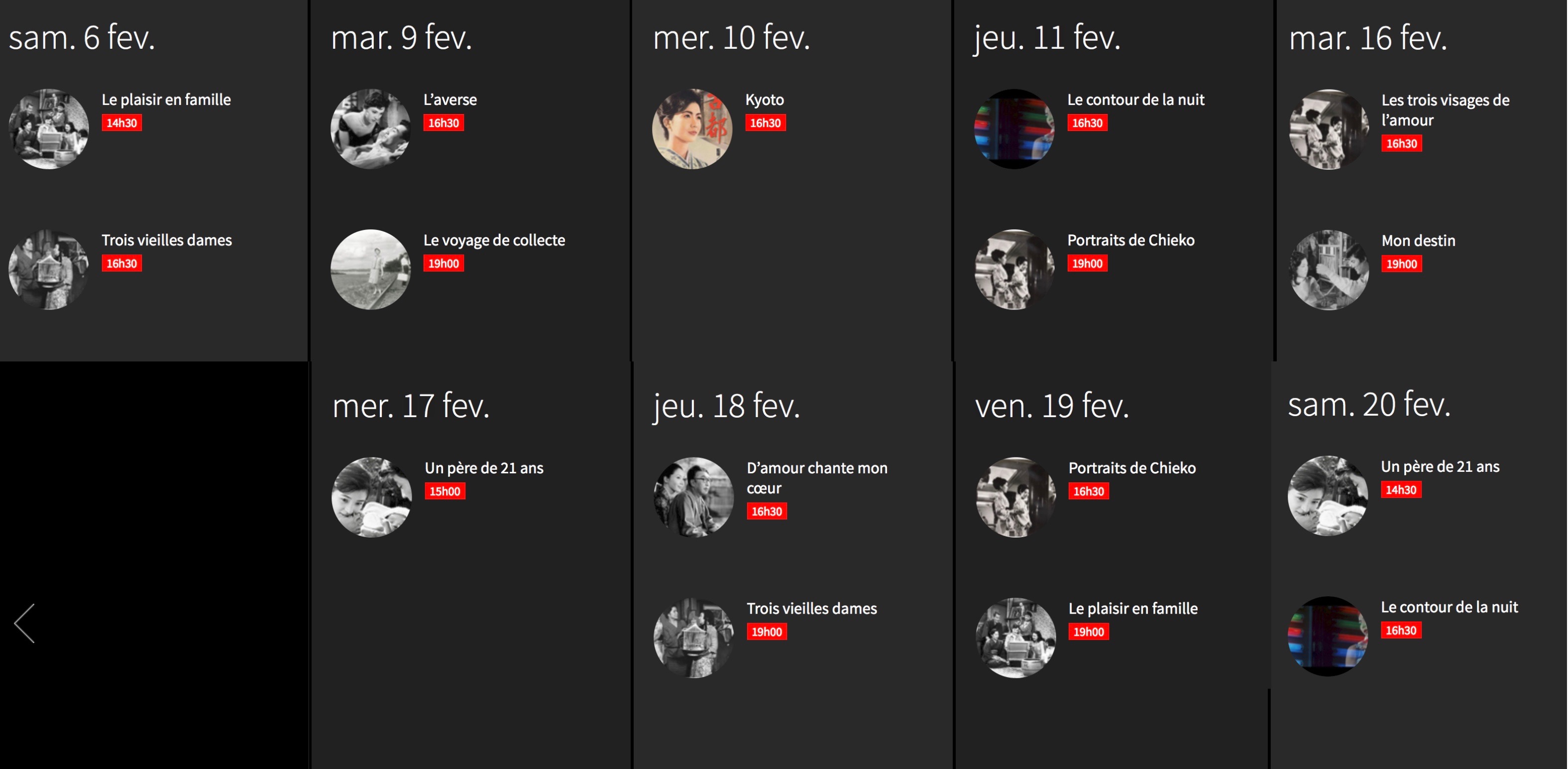This screenshot has width=1568, height=769.
Task: Click the 15h00 showtime on Wednesday 17
Action: click(x=445, y=491)
